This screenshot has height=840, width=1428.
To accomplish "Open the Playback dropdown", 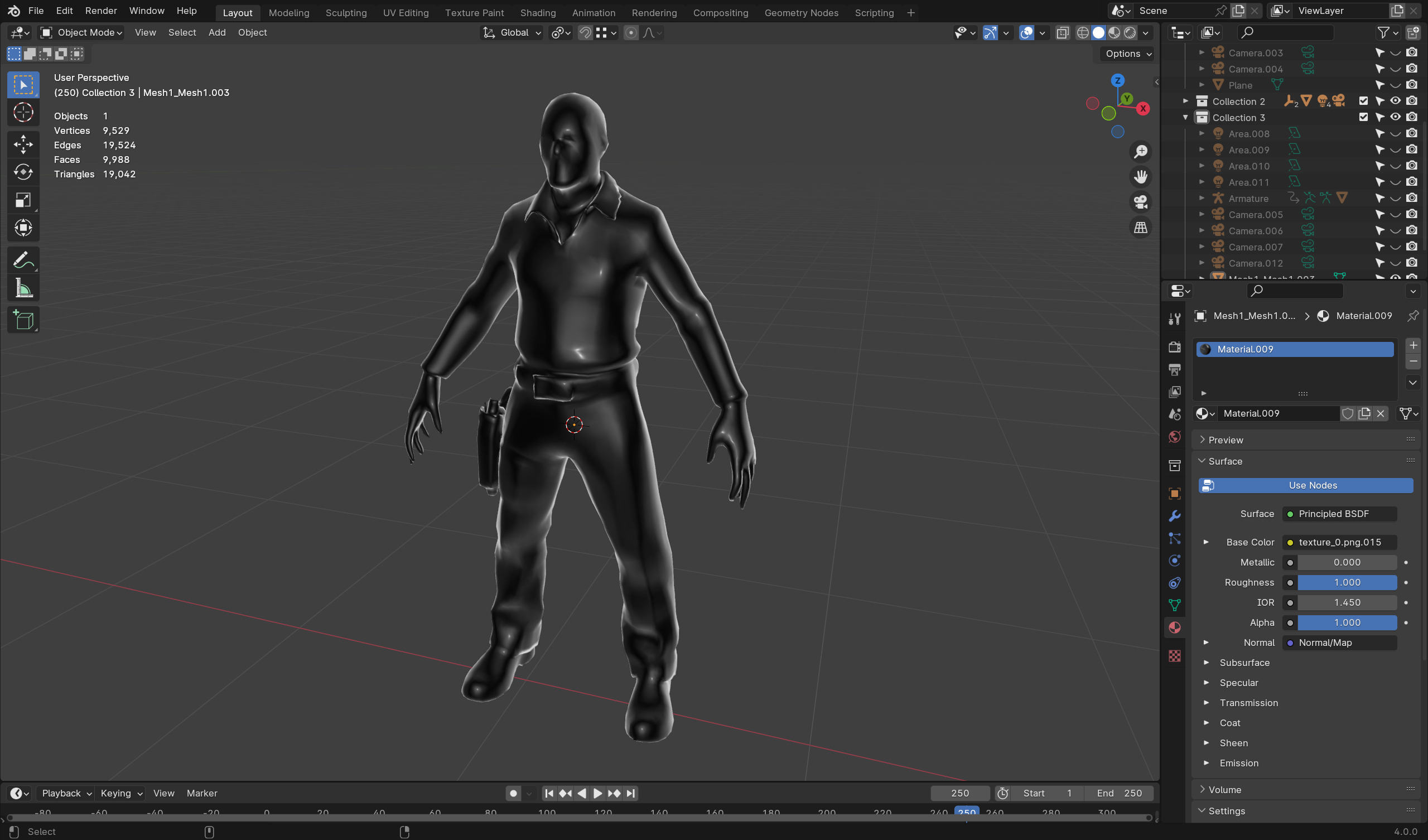I will click(66, 793).
